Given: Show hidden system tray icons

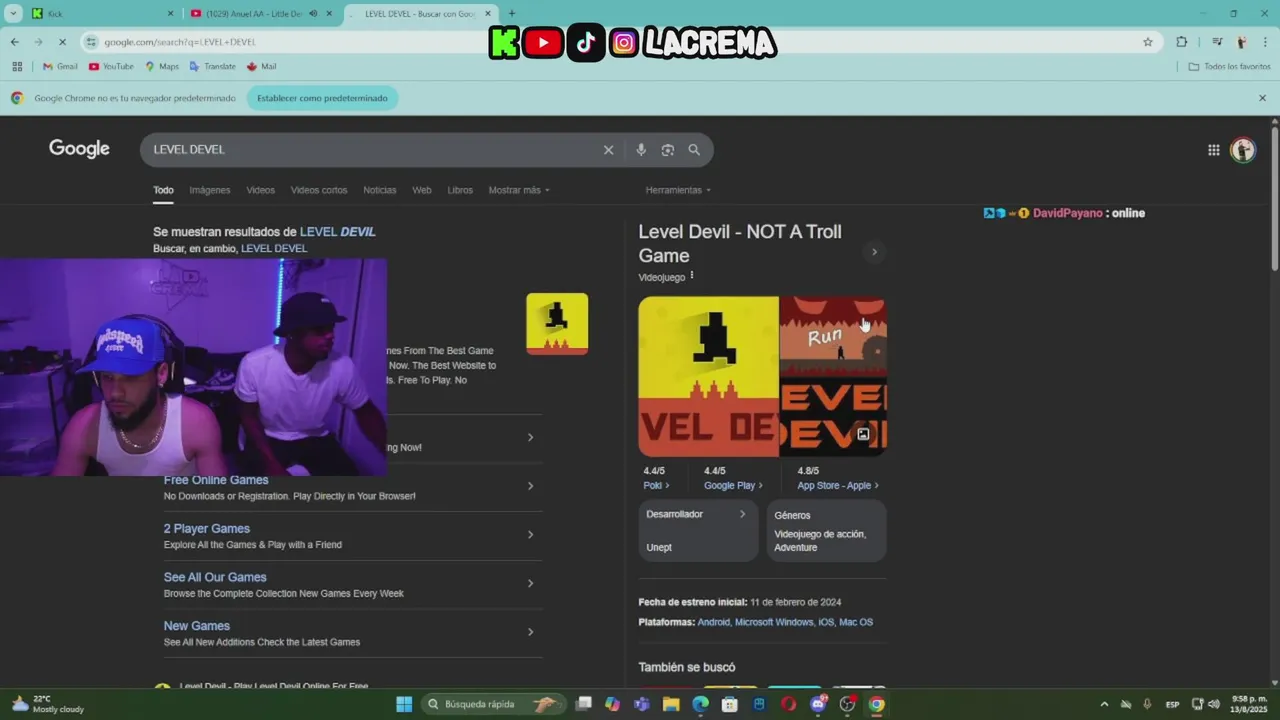Looking at the screenshot, I should point(1104,704).
